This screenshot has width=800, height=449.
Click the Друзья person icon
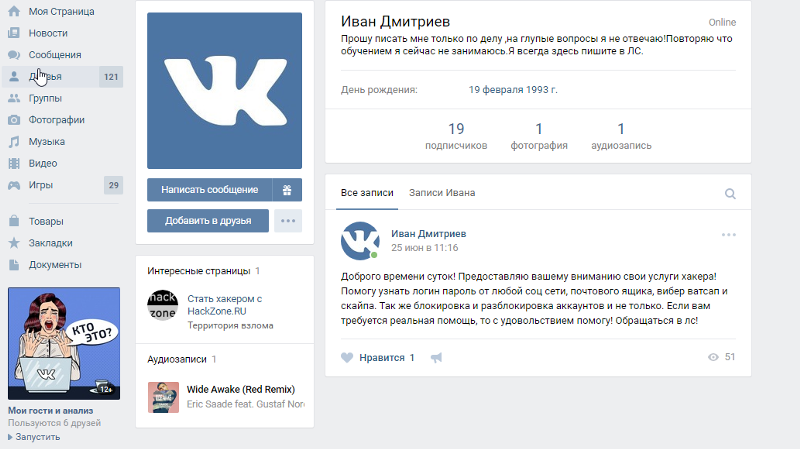(14, 77)
